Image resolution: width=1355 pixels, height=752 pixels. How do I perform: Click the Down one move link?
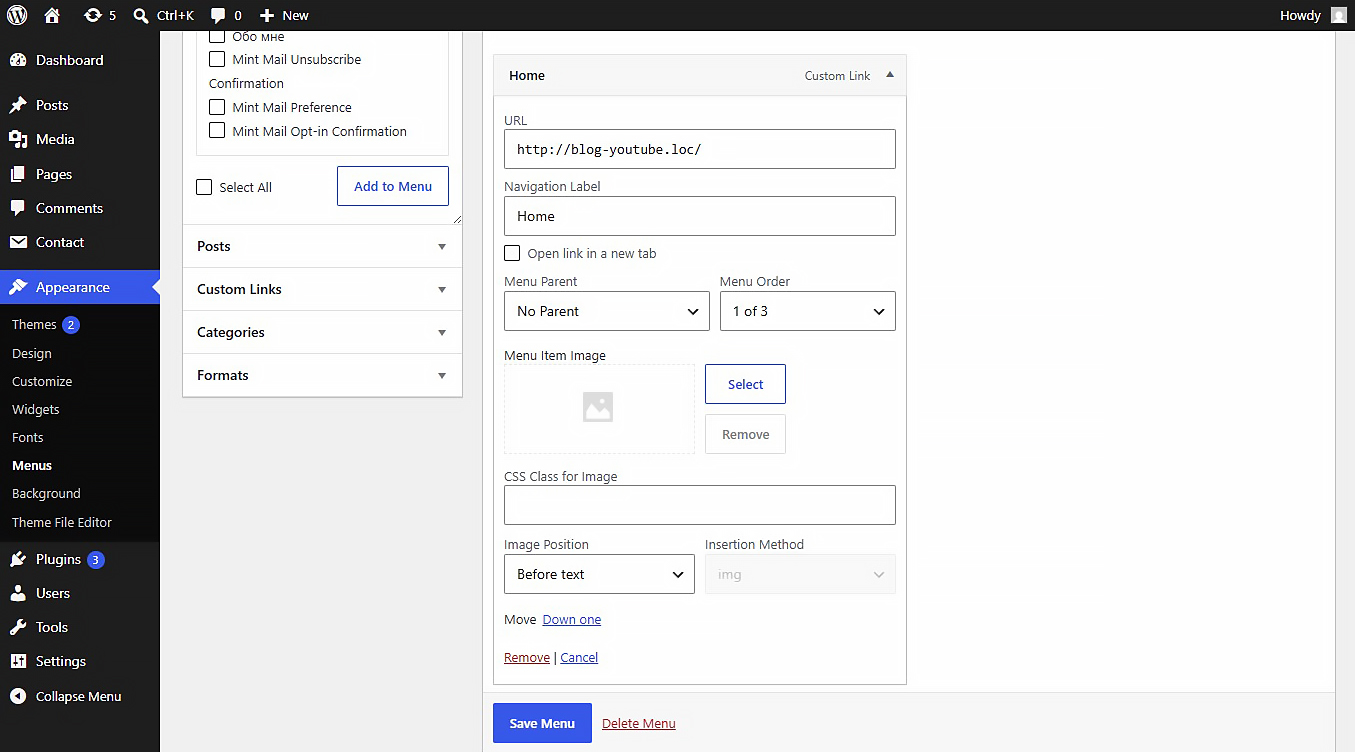(572, 619)
